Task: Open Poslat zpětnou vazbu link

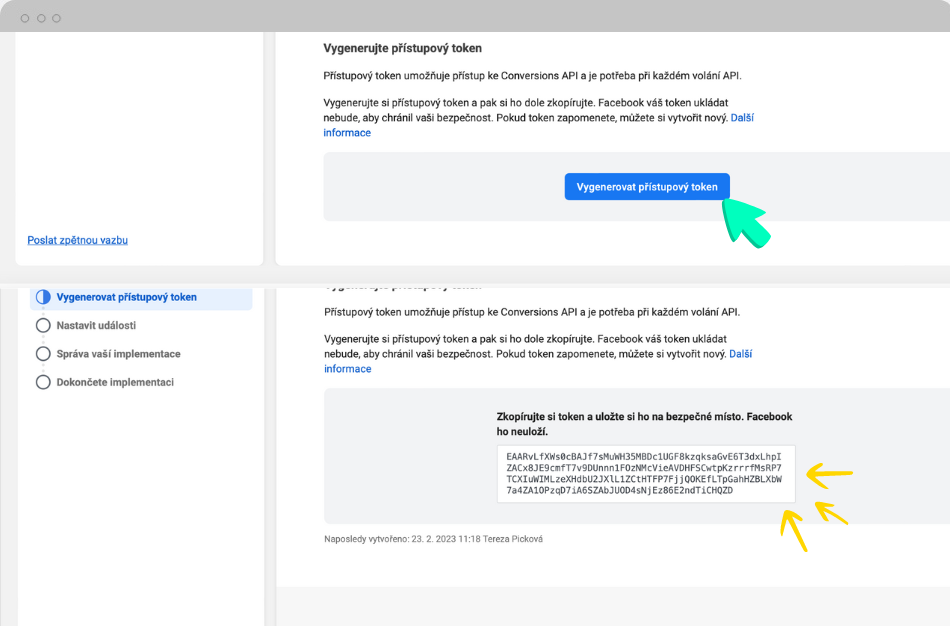Action: (x=78, y=240)
